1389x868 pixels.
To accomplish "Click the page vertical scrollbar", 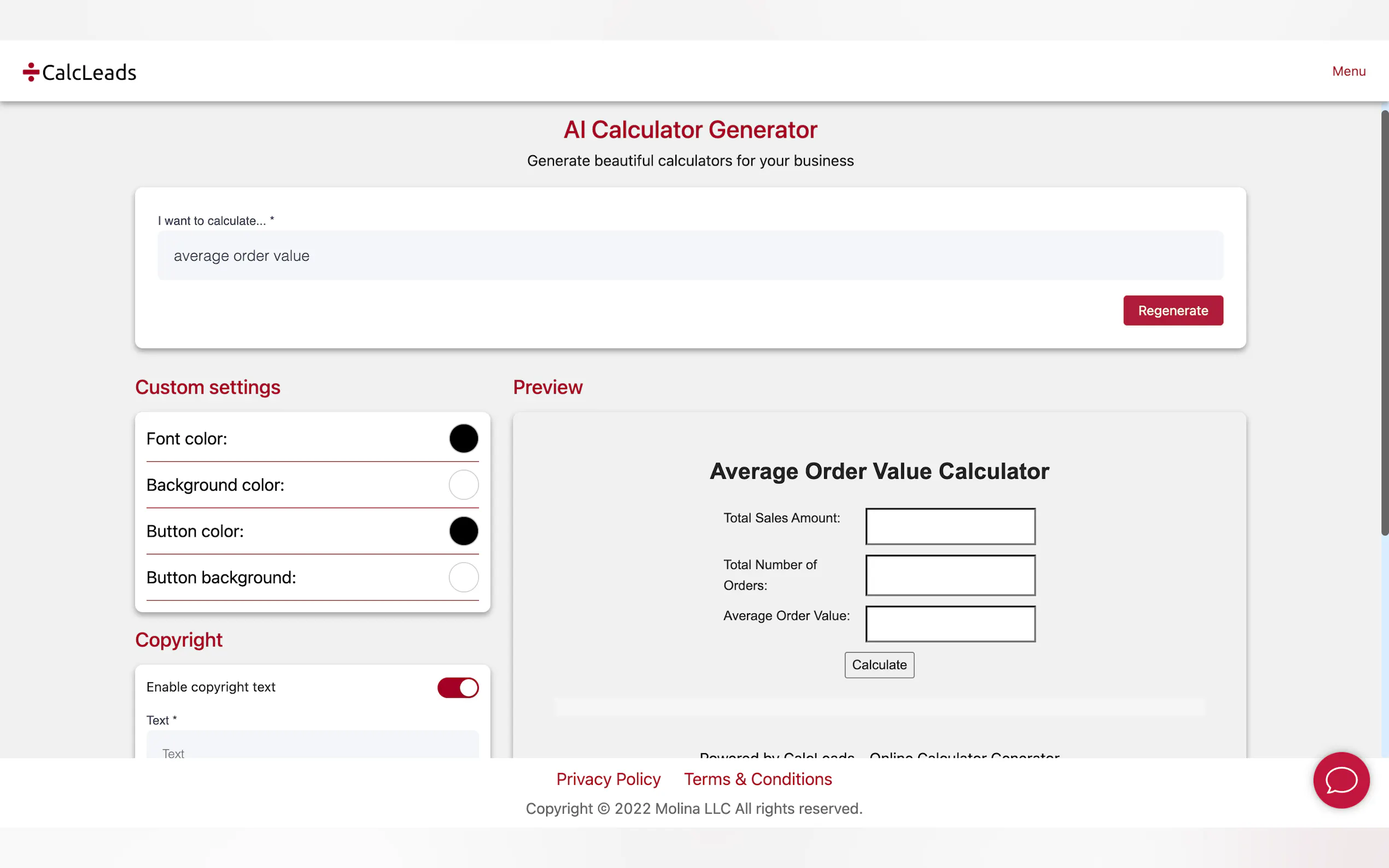I will click(1385, 321).
